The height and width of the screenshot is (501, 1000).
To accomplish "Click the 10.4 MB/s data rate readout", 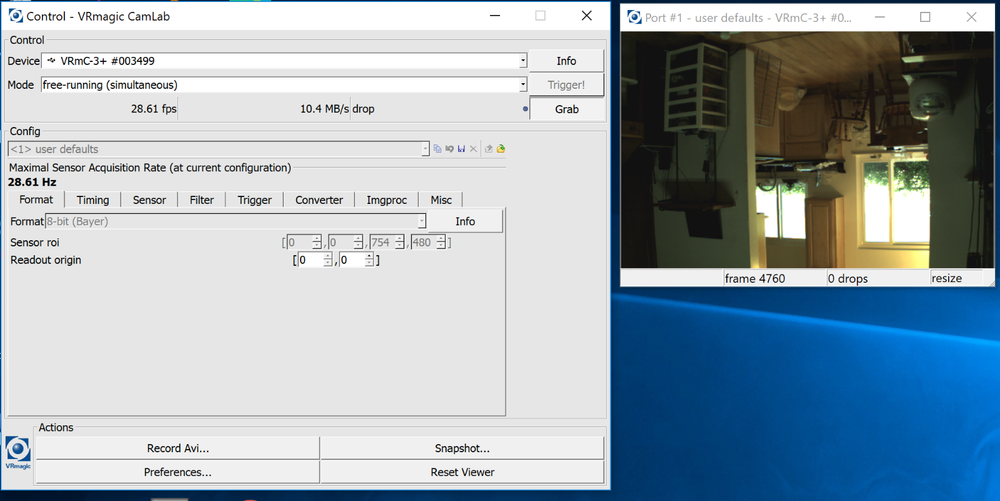I will (325, 109).
